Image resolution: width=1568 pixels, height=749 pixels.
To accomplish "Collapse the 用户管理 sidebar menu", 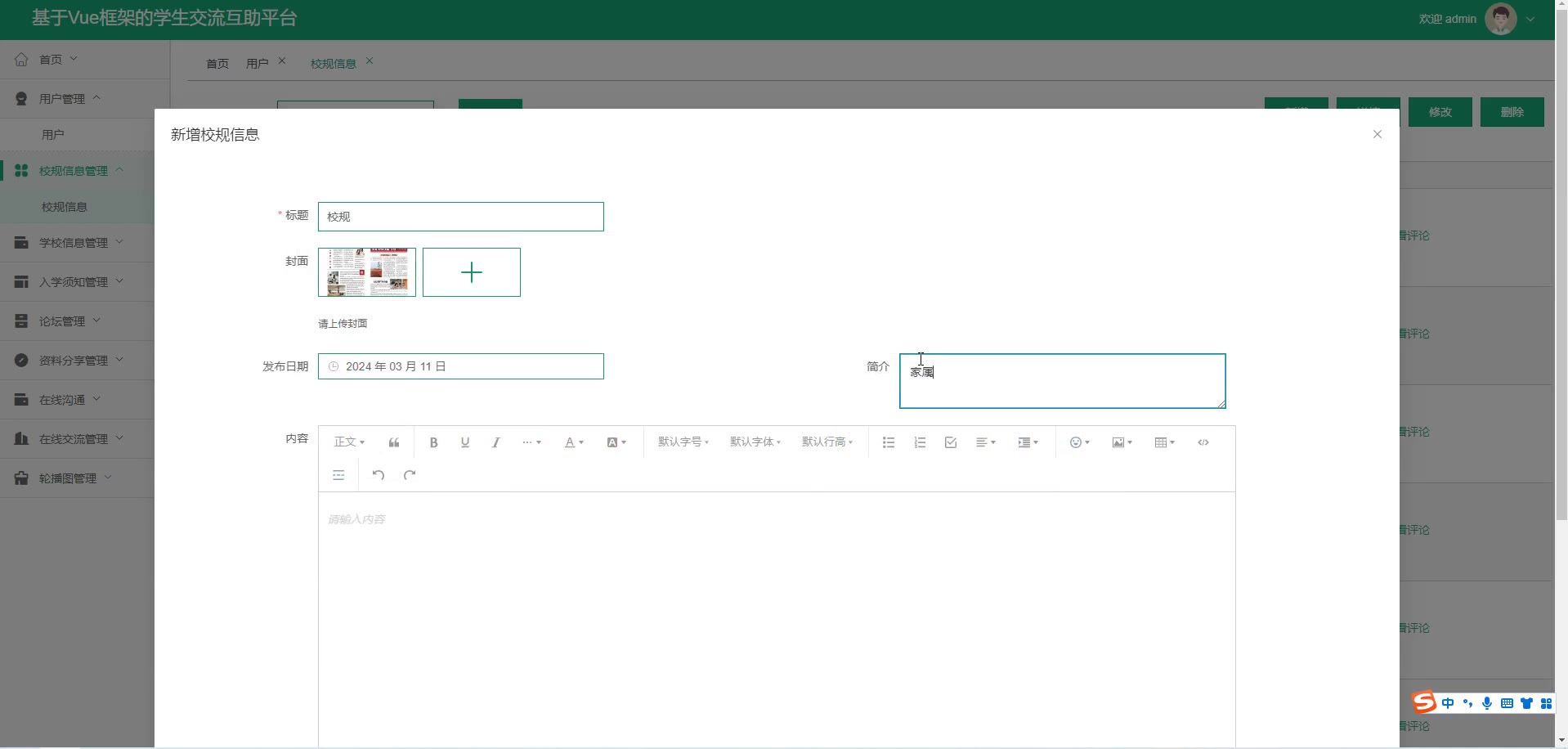I will tap(85, 98).
